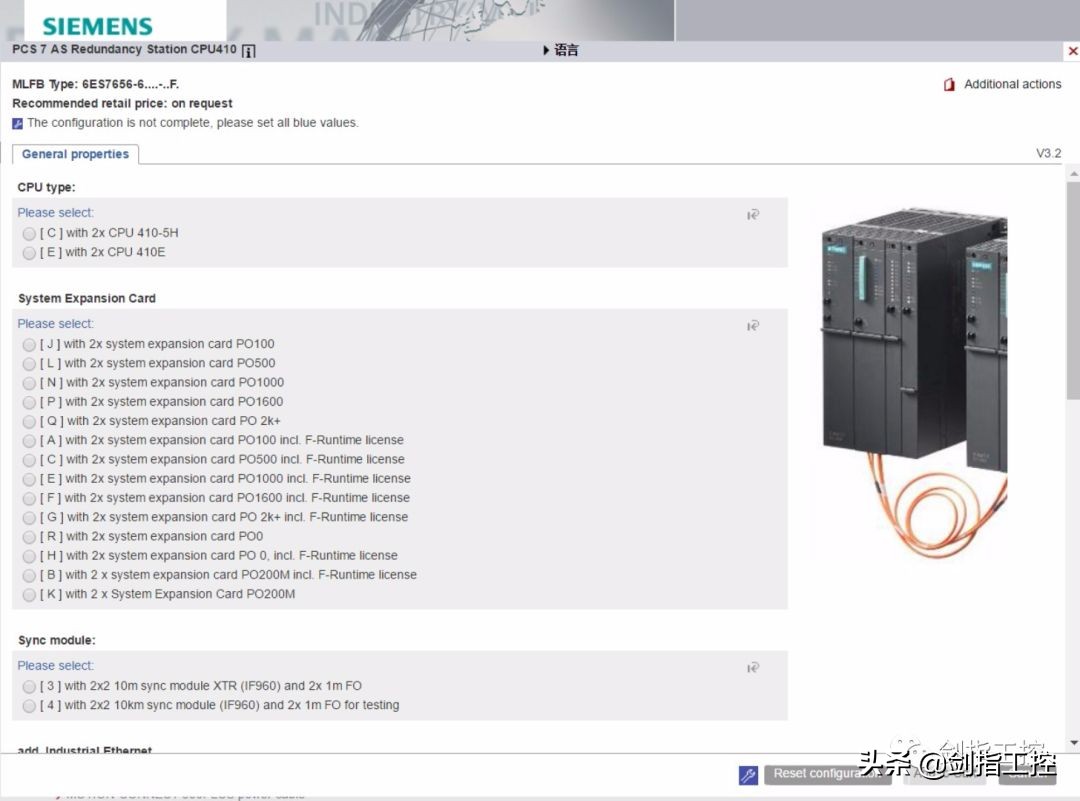1080x801 pixels.
Task: Click "Please select:" under CPU type
Action: 56,213
